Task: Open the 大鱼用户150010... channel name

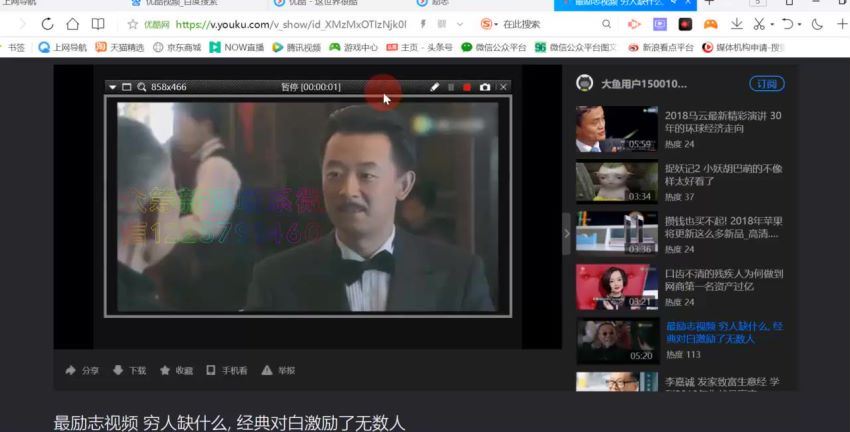Action: point(643,84)
